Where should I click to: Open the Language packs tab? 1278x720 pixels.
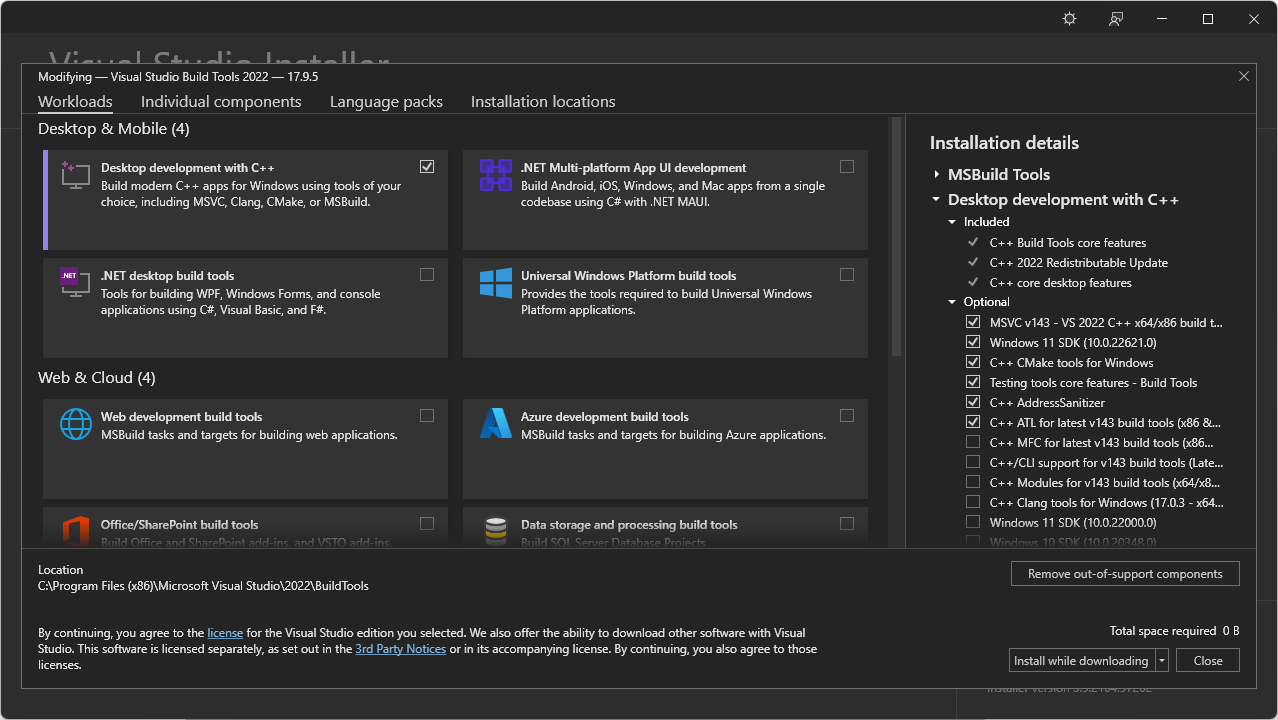[x=386, y=102]
